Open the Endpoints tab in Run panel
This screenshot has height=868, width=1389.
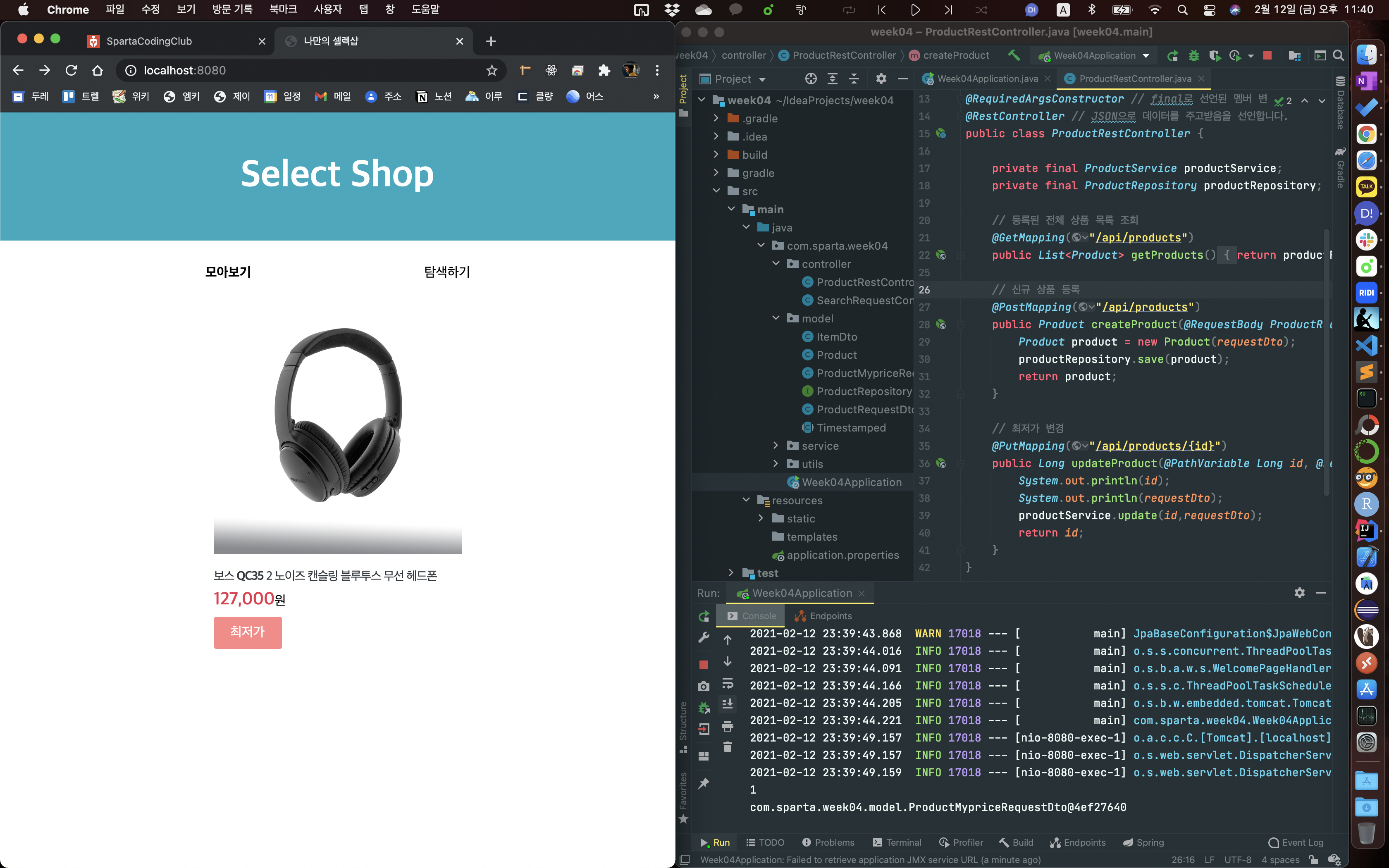(823, 616)
